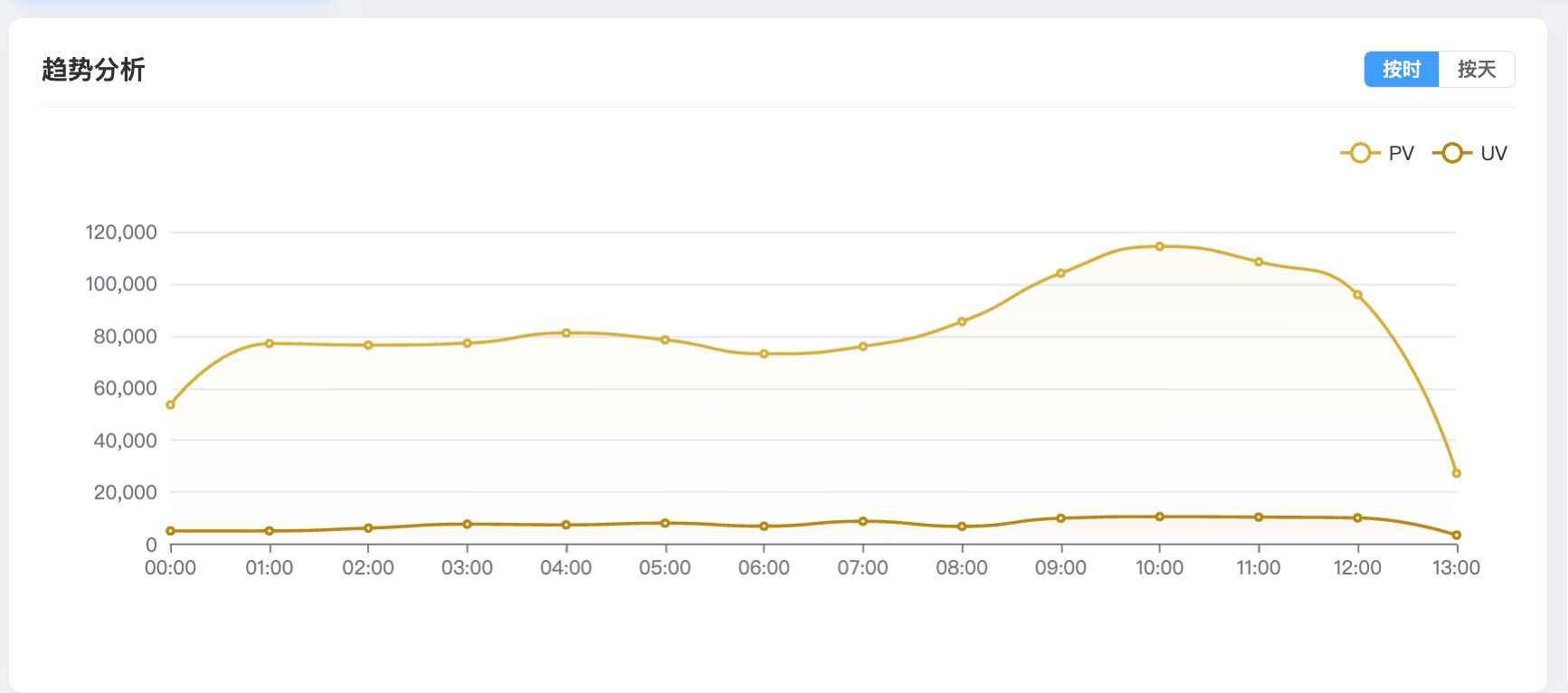Click the PV point at 09:00
1568x693 pixels.
pyautogui.click(x=1061, y=273)
